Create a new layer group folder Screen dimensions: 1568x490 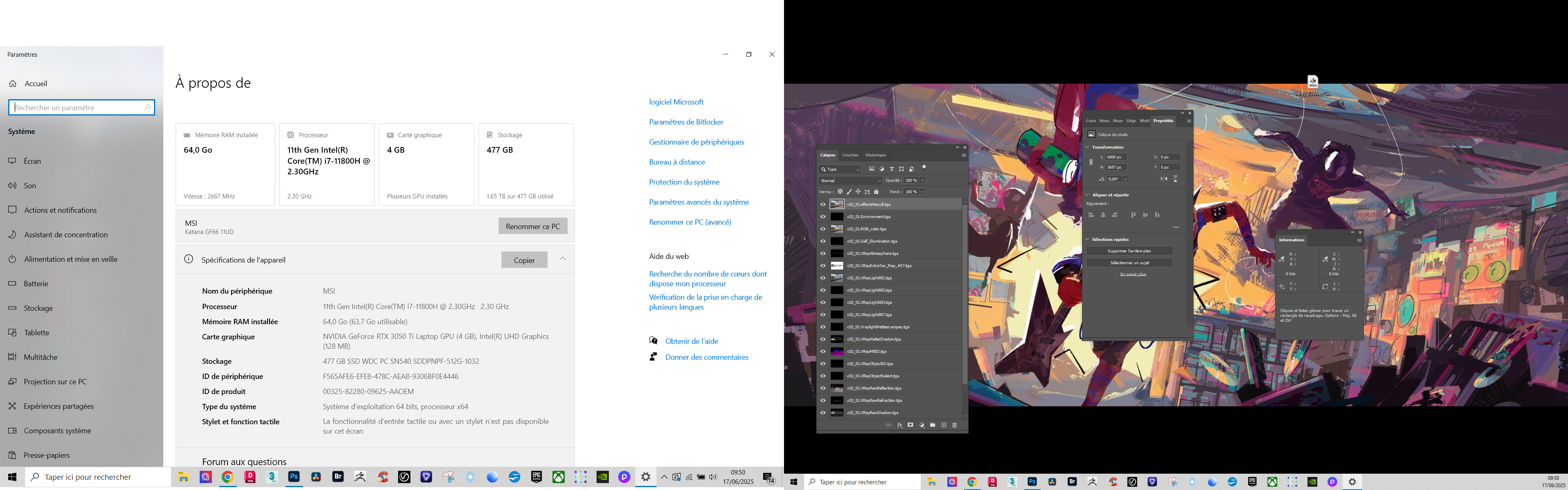[x=933, y=425]
